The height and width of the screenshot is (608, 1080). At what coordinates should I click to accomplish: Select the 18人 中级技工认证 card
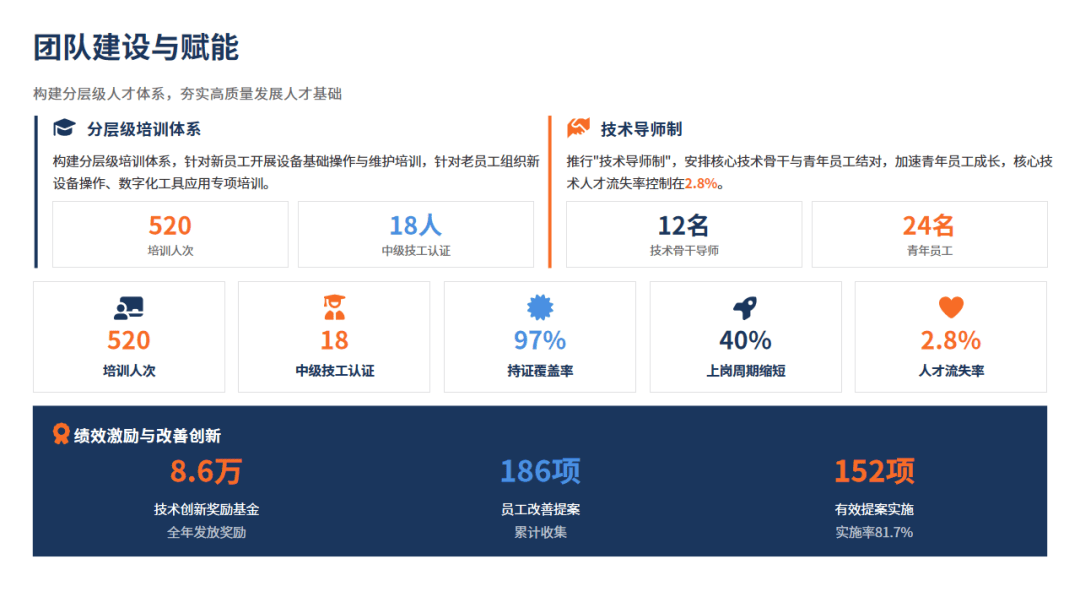[415, 235]
